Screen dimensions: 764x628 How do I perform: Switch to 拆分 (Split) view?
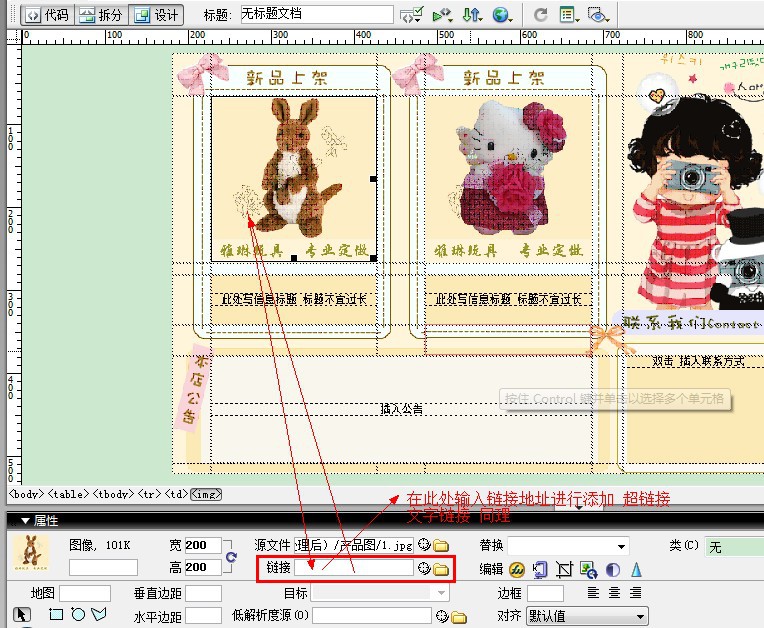click(101, 15)
